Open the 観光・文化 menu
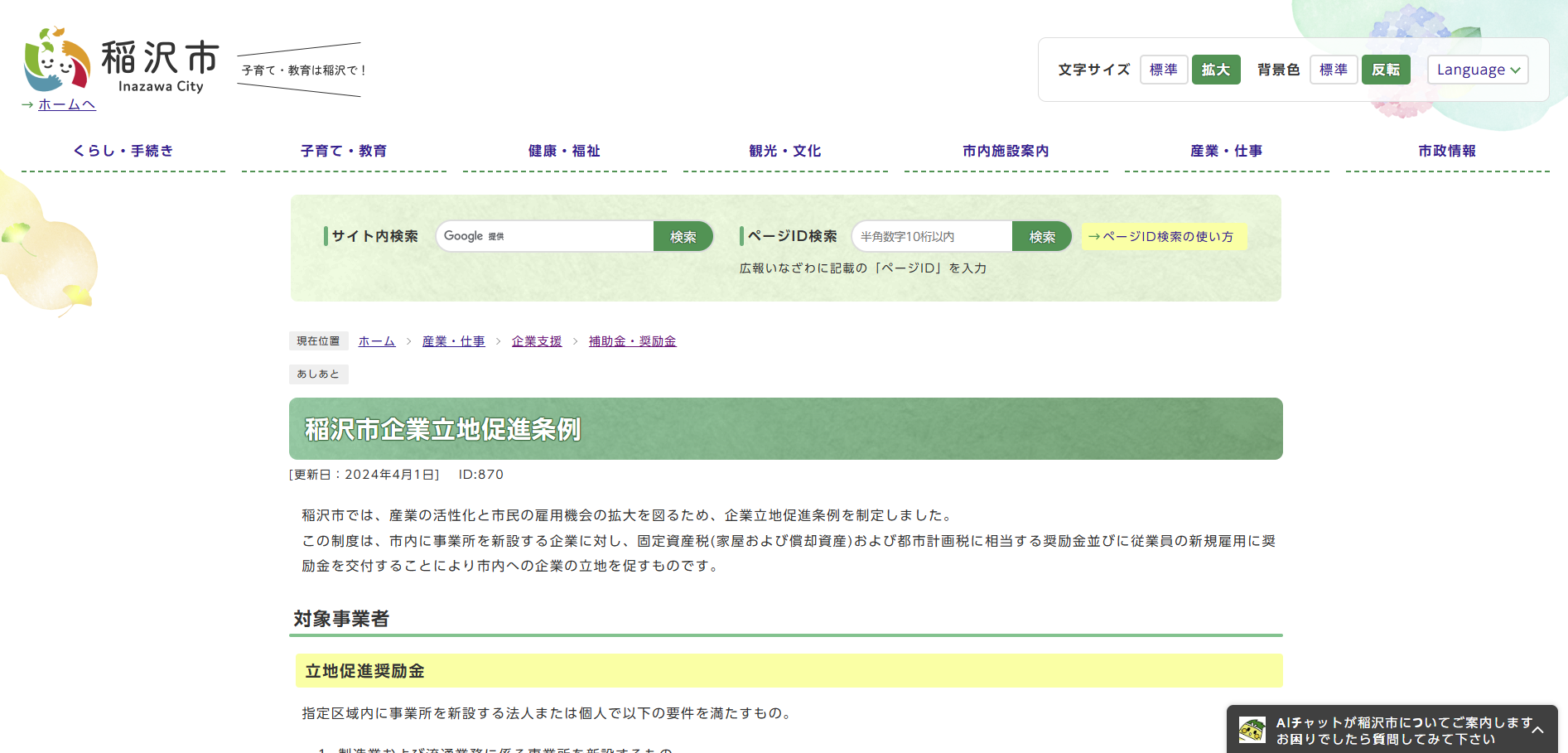 coord(785,151)
